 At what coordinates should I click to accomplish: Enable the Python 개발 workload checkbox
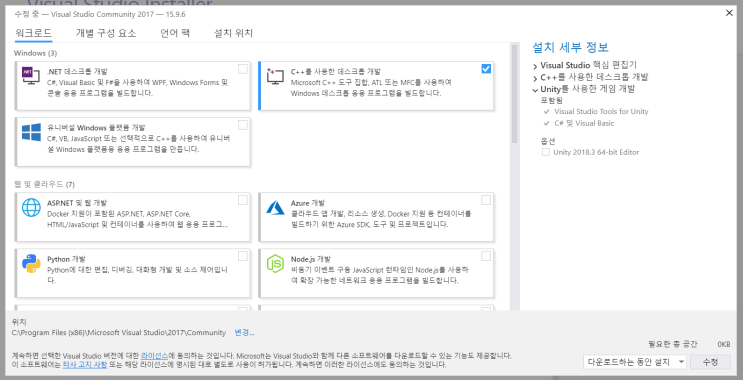(243, 256)
